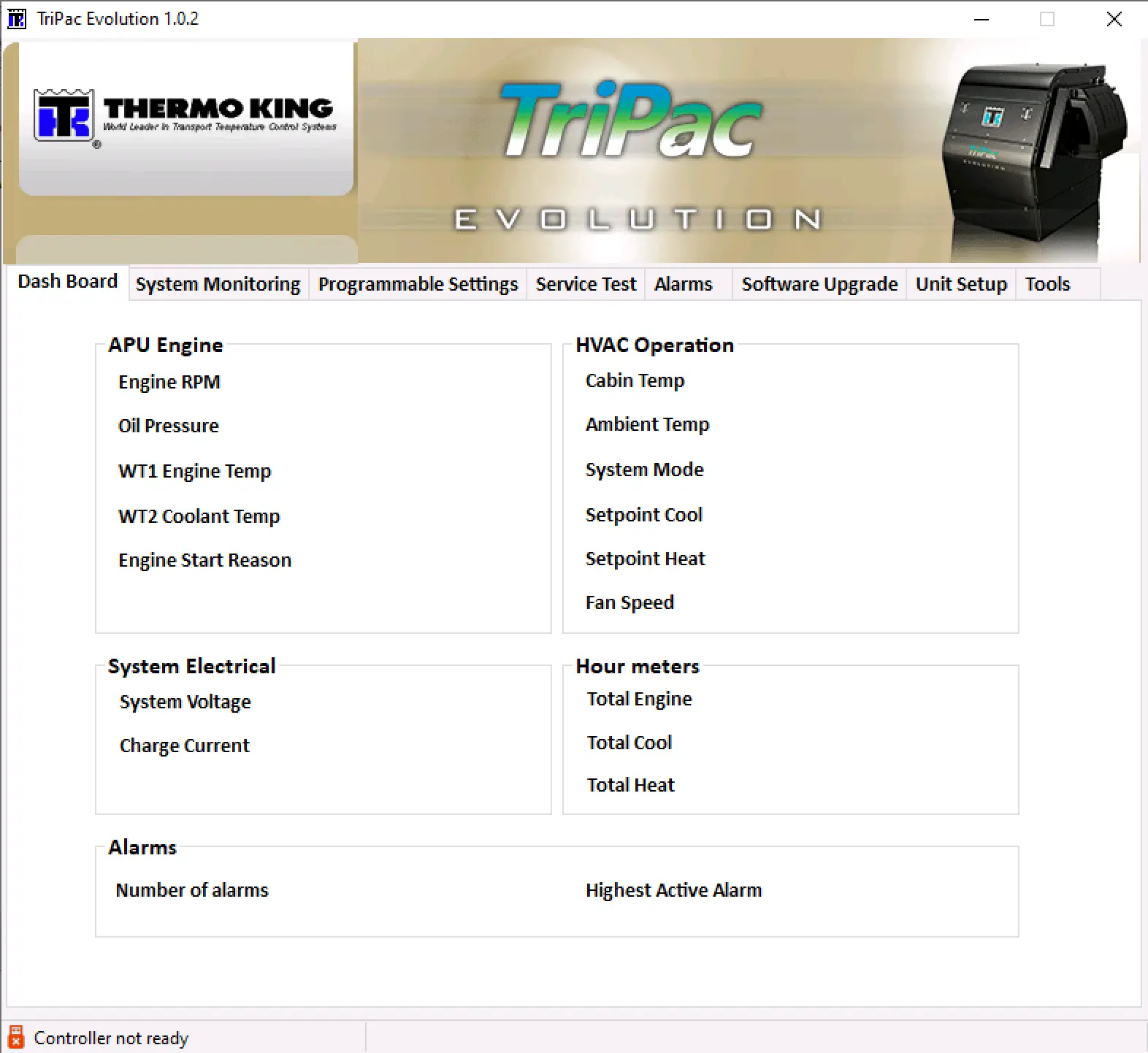The width and height of the screenshot is (1148, 1053).
Task: Switch to the Software Upgrade tab
Action: 819,284
